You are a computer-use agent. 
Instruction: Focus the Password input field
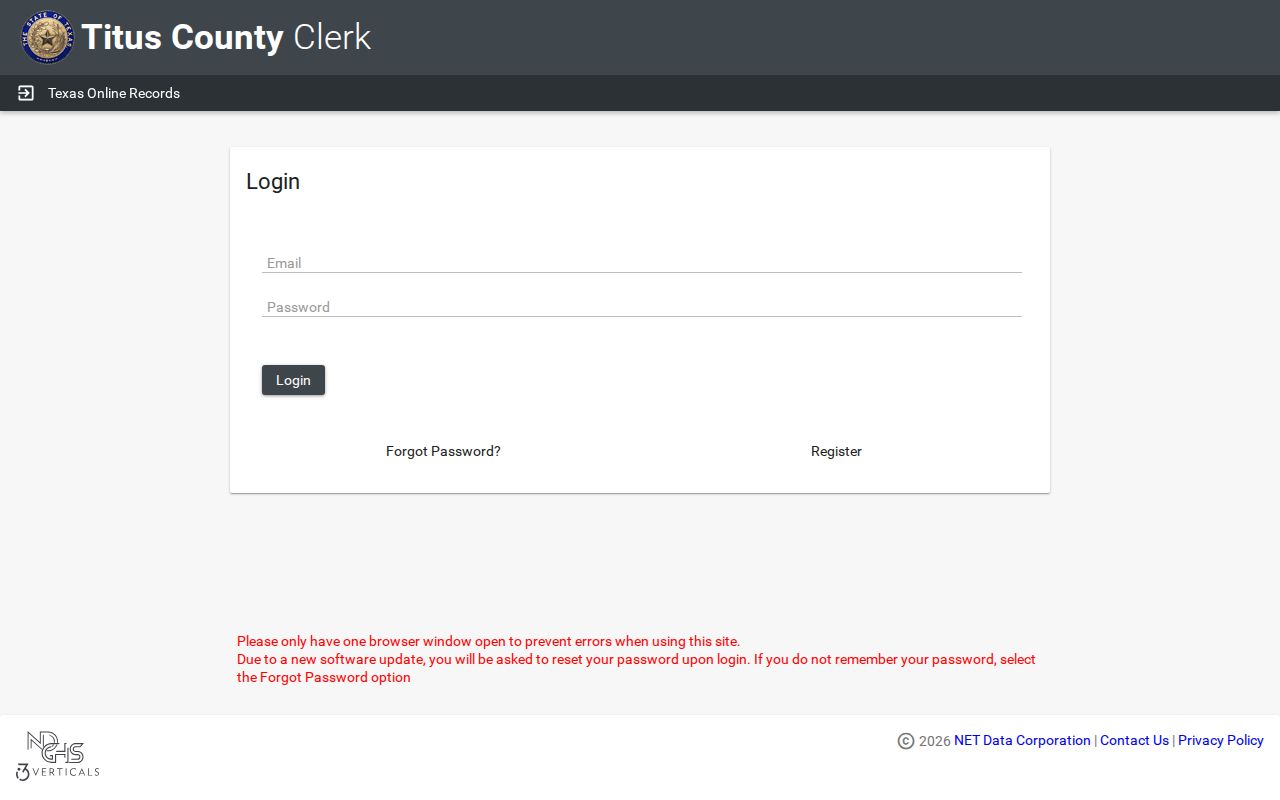pos(641,307)
